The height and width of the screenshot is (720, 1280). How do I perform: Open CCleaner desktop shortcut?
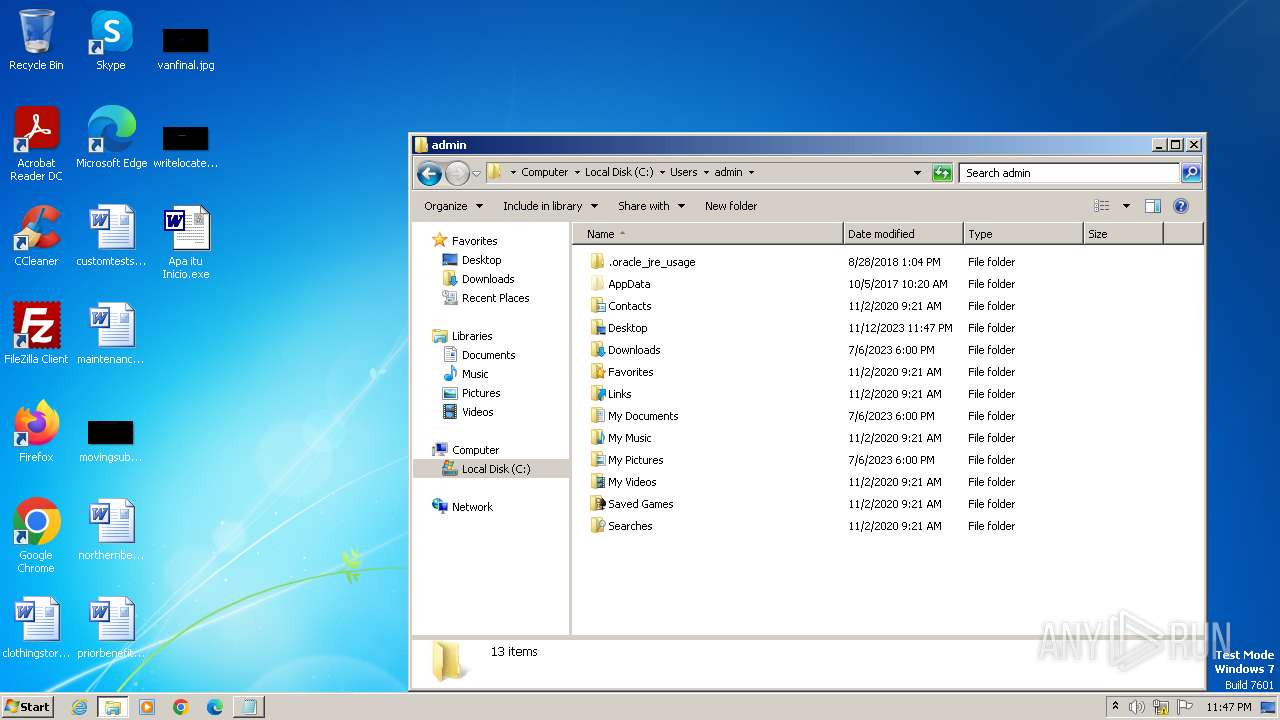(36, 236)
